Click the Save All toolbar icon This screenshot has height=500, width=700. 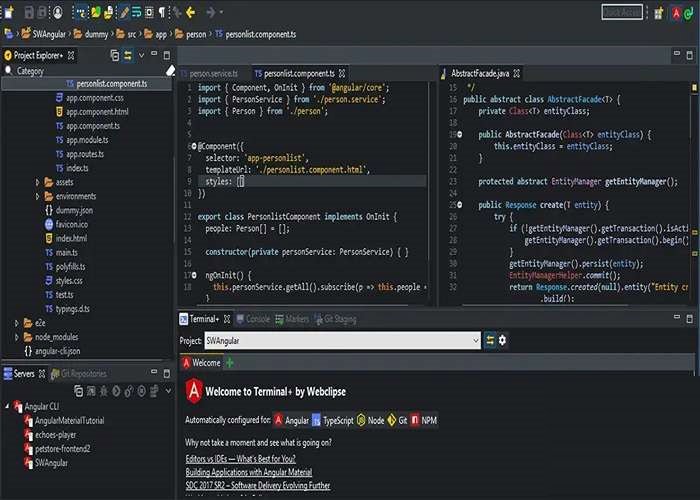pos(42,12)
